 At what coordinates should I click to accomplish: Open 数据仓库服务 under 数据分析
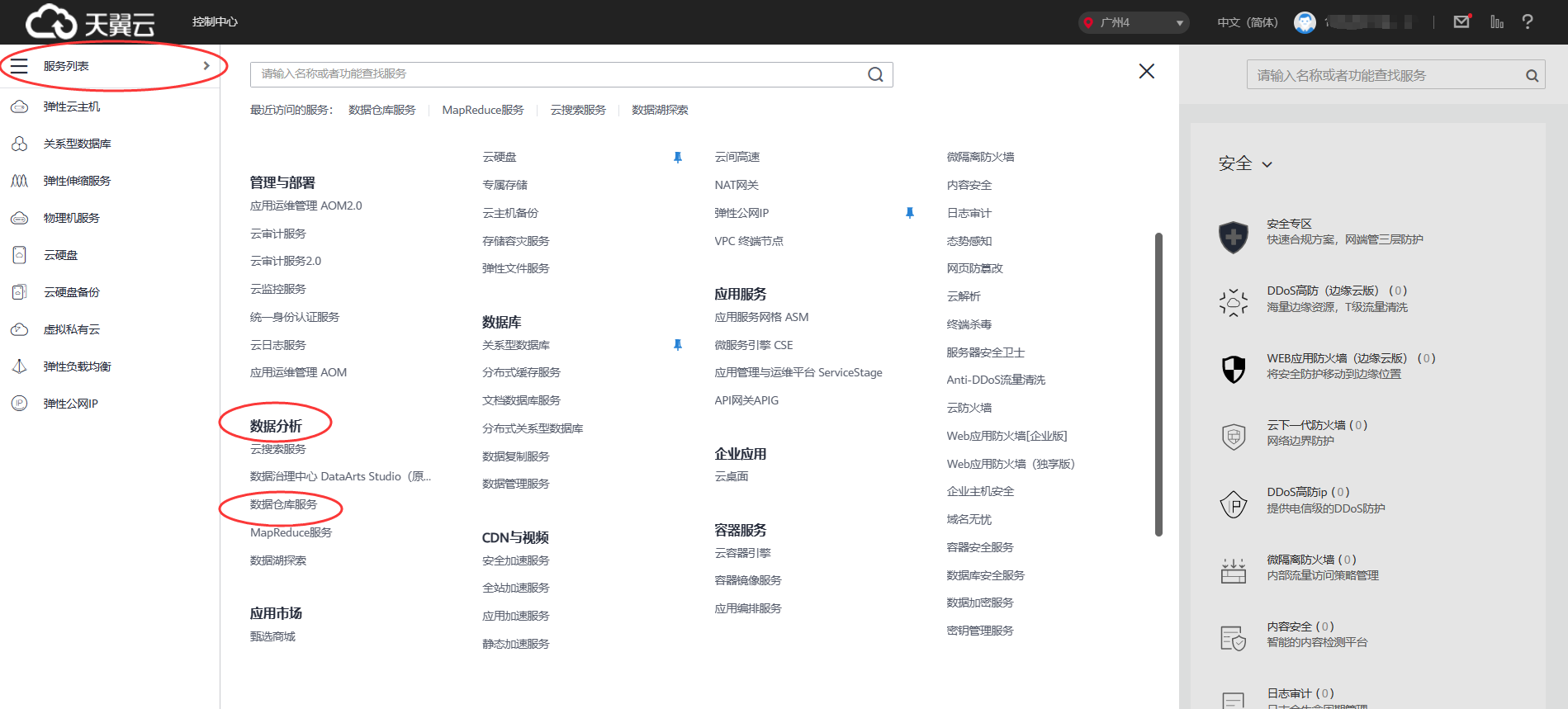click(x=283, y=504)
